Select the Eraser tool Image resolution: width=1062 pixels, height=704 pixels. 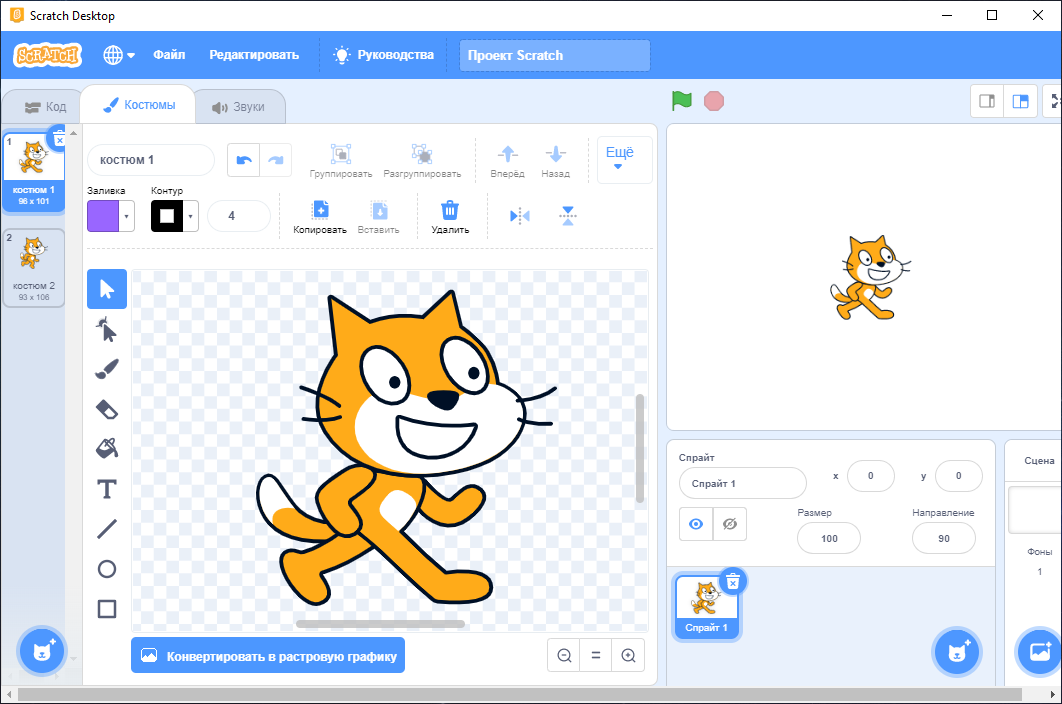tap(107, 409)
